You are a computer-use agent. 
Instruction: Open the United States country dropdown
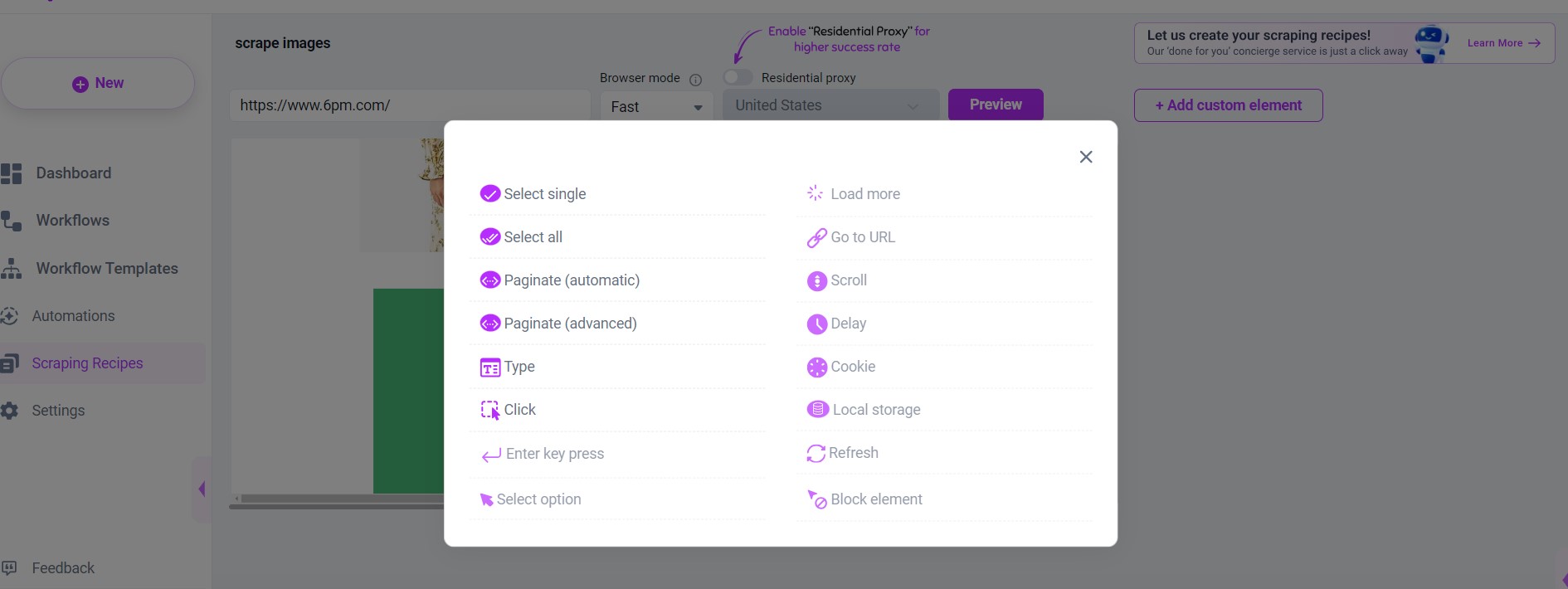(829, 105)
